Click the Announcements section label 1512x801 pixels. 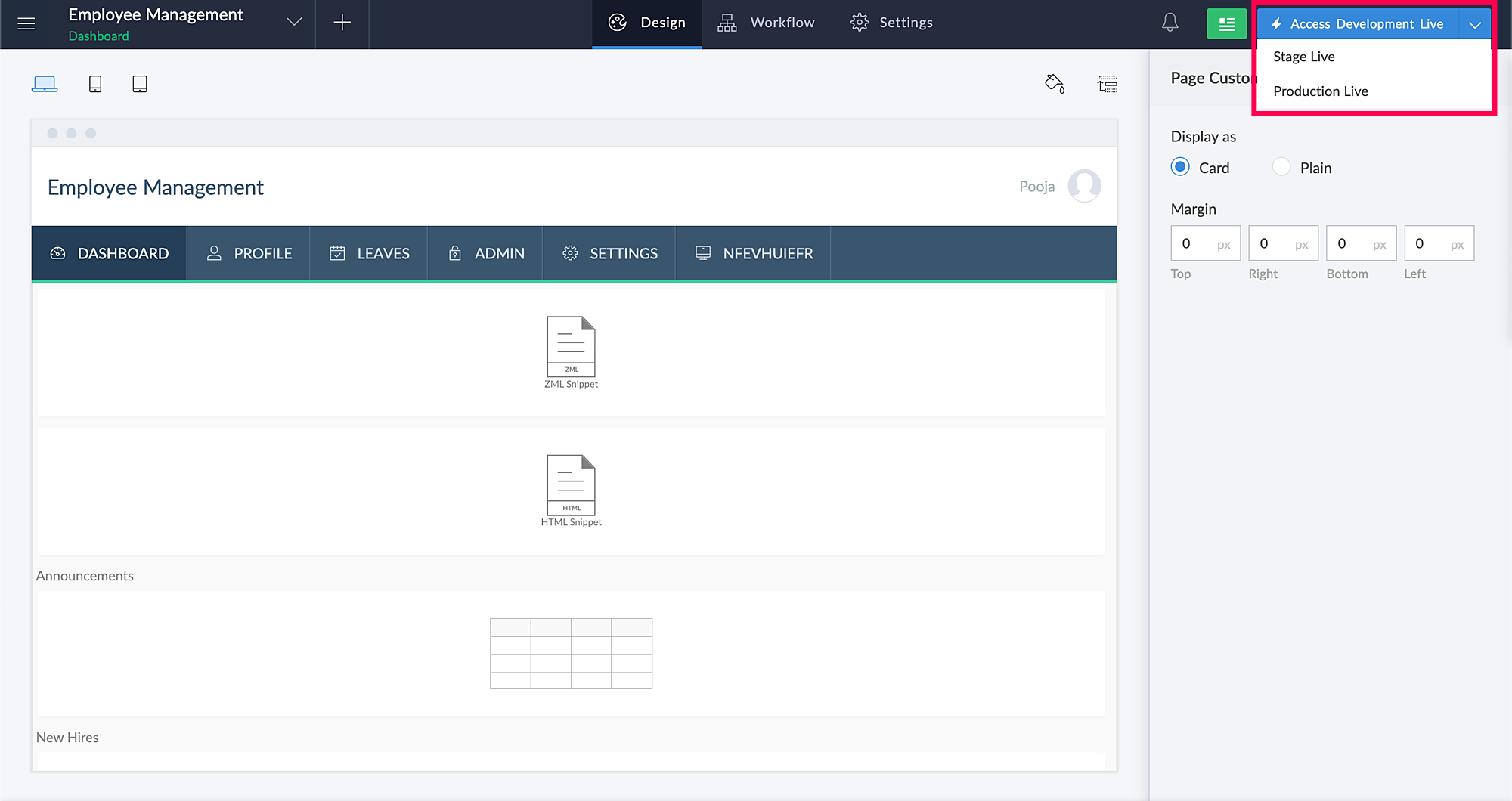pos(85,576)
